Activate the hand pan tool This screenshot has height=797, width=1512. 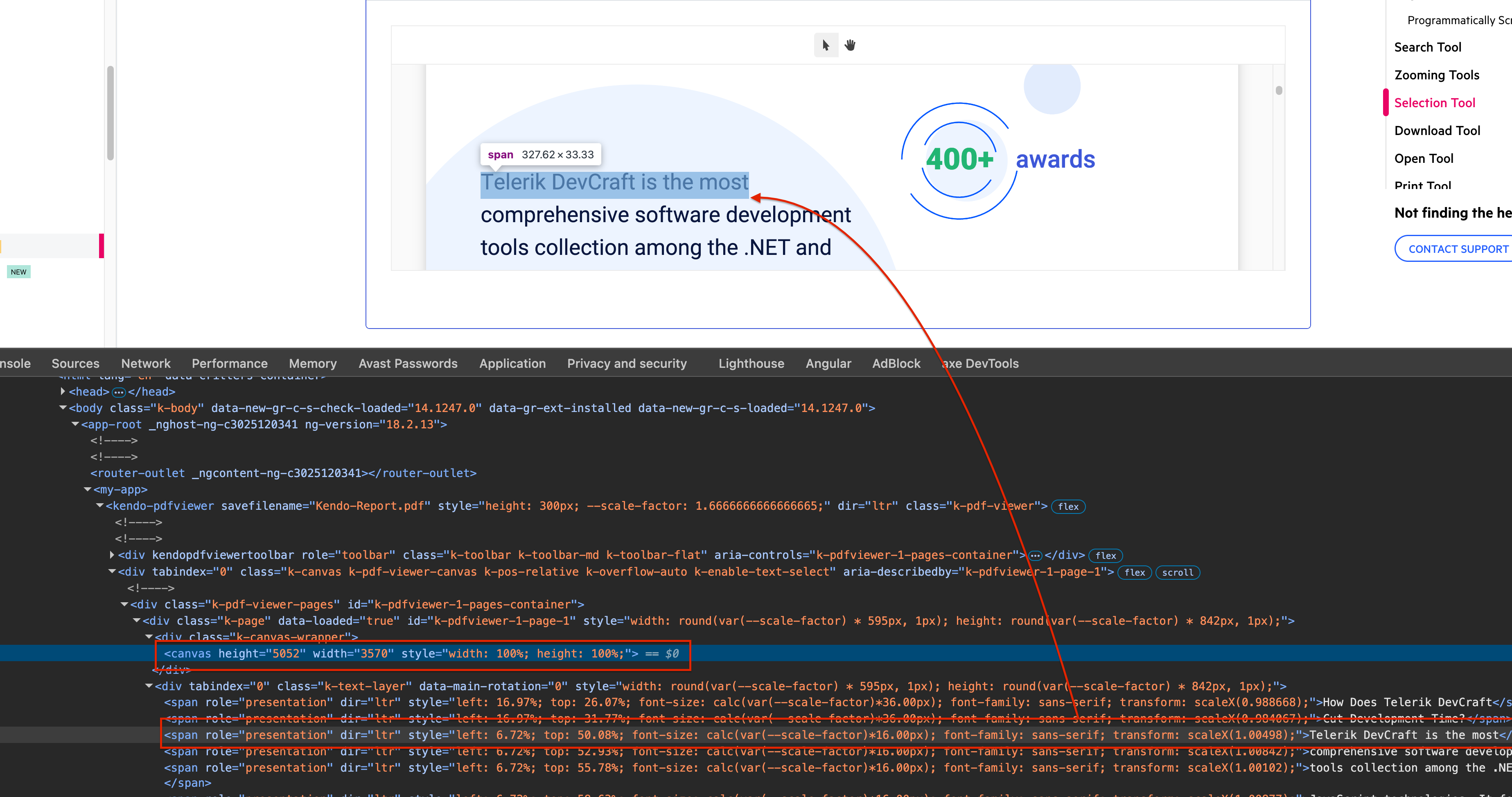click(850, 45)
